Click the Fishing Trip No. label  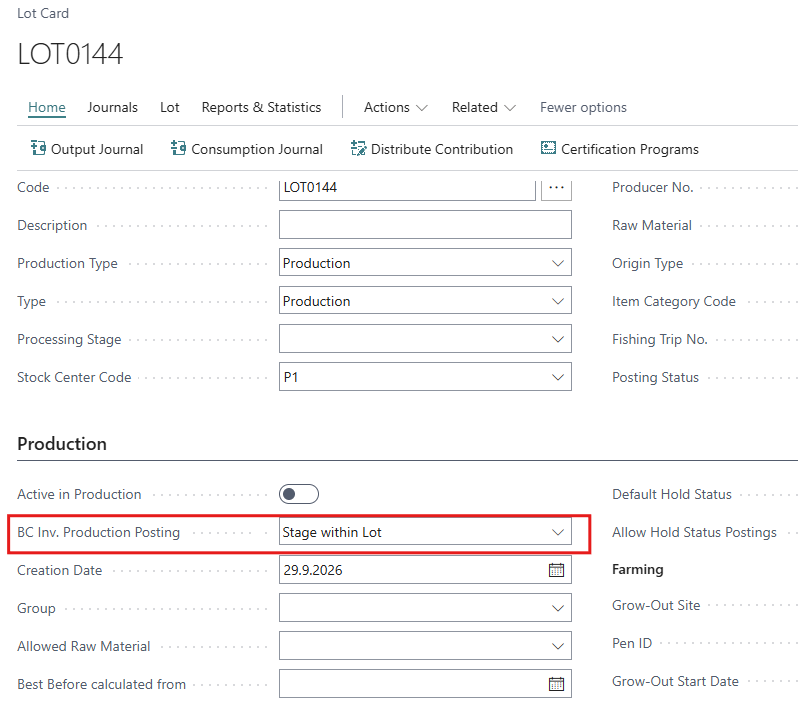coord(660,339)
